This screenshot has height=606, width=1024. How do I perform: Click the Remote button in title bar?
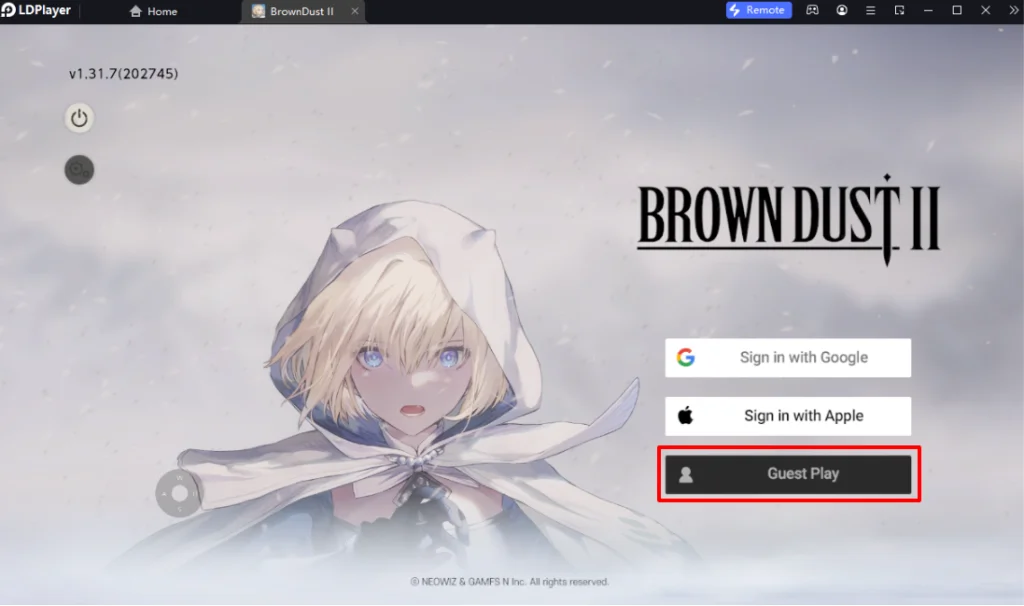point(759,10)
